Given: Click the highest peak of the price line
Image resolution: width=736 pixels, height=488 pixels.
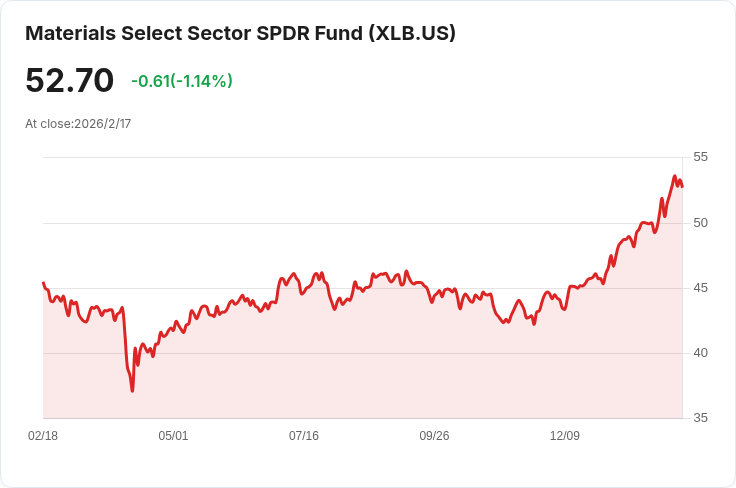Looking at the screenshot, I should coord(675,176).
